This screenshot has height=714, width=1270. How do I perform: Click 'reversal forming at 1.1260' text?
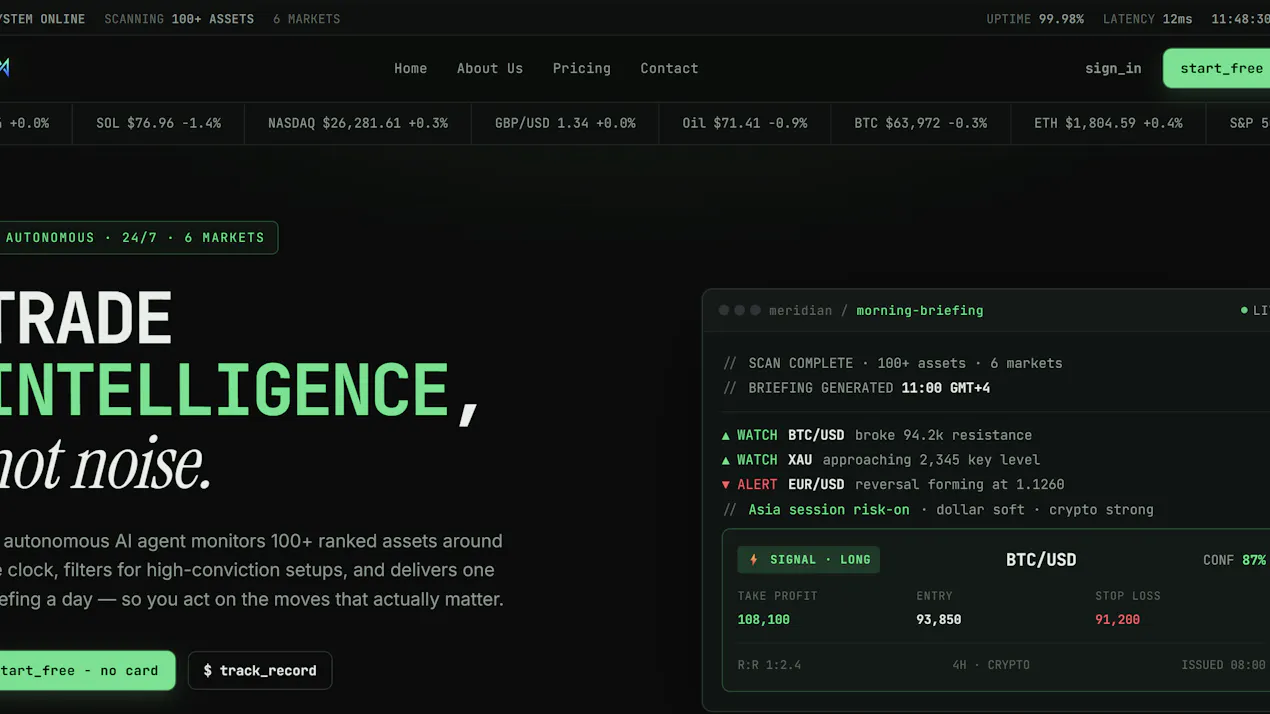pos(959,485)
